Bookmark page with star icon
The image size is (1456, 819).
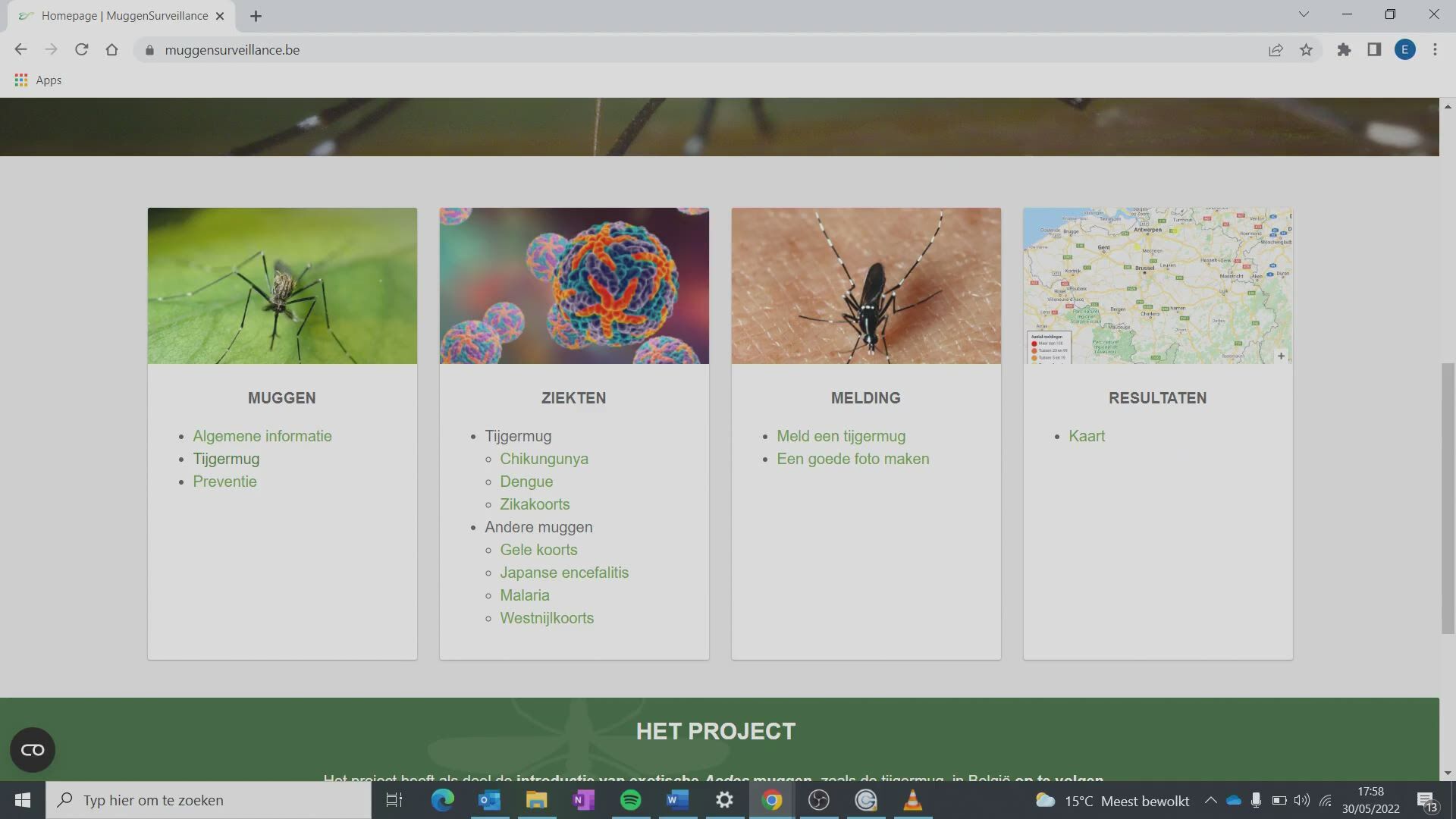1306,50
